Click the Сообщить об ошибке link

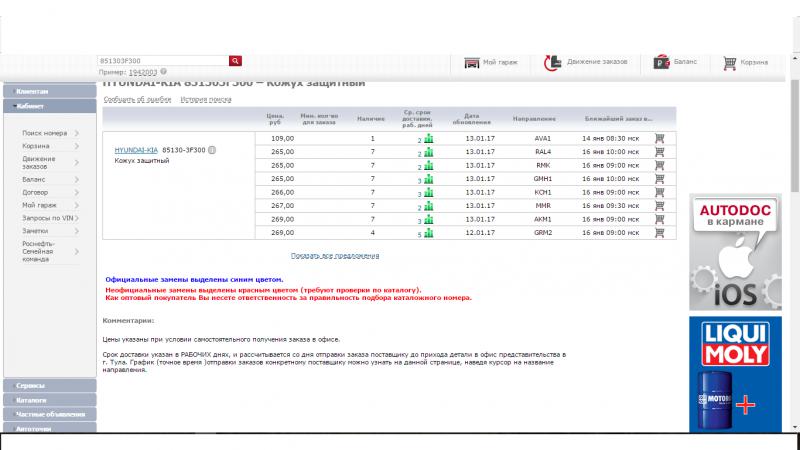[137, 99]
